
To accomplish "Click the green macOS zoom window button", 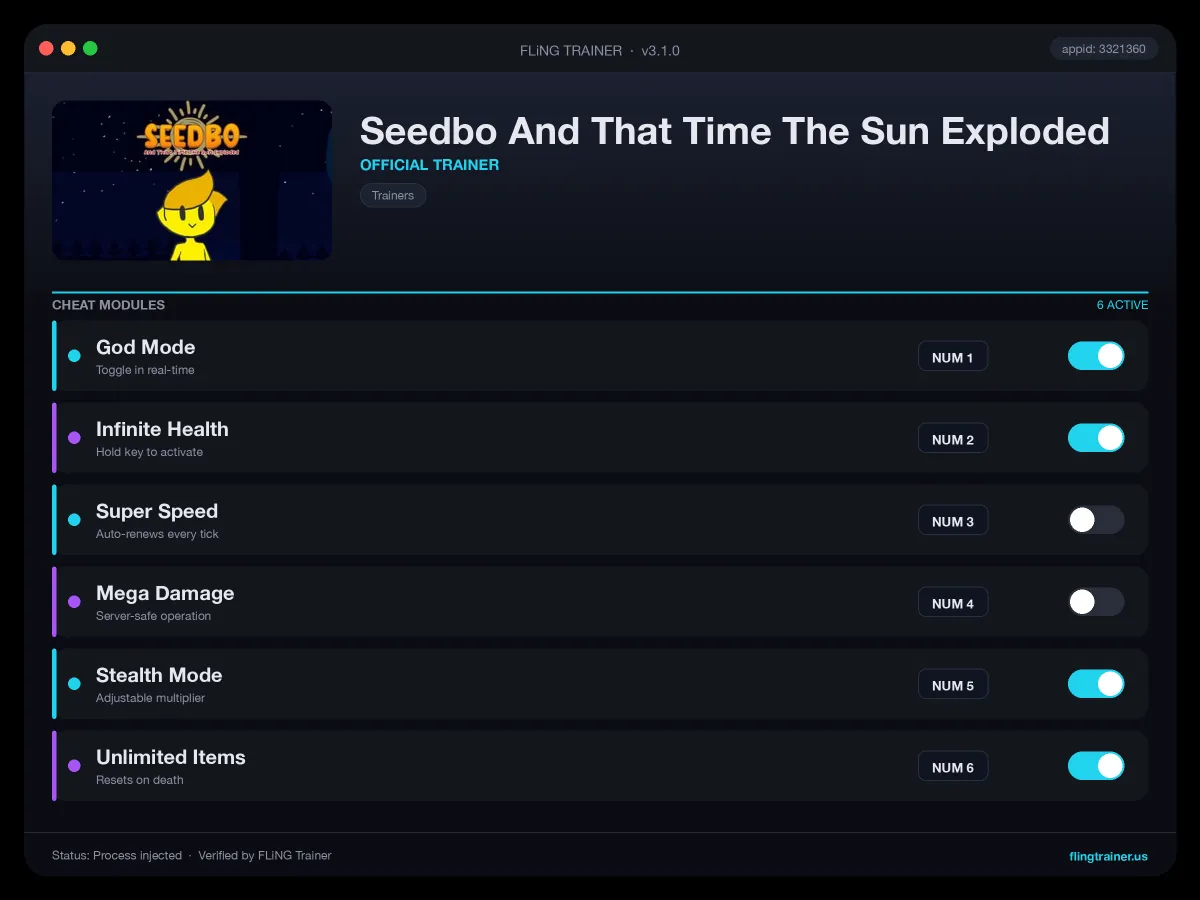I will [x=90, y=48].
